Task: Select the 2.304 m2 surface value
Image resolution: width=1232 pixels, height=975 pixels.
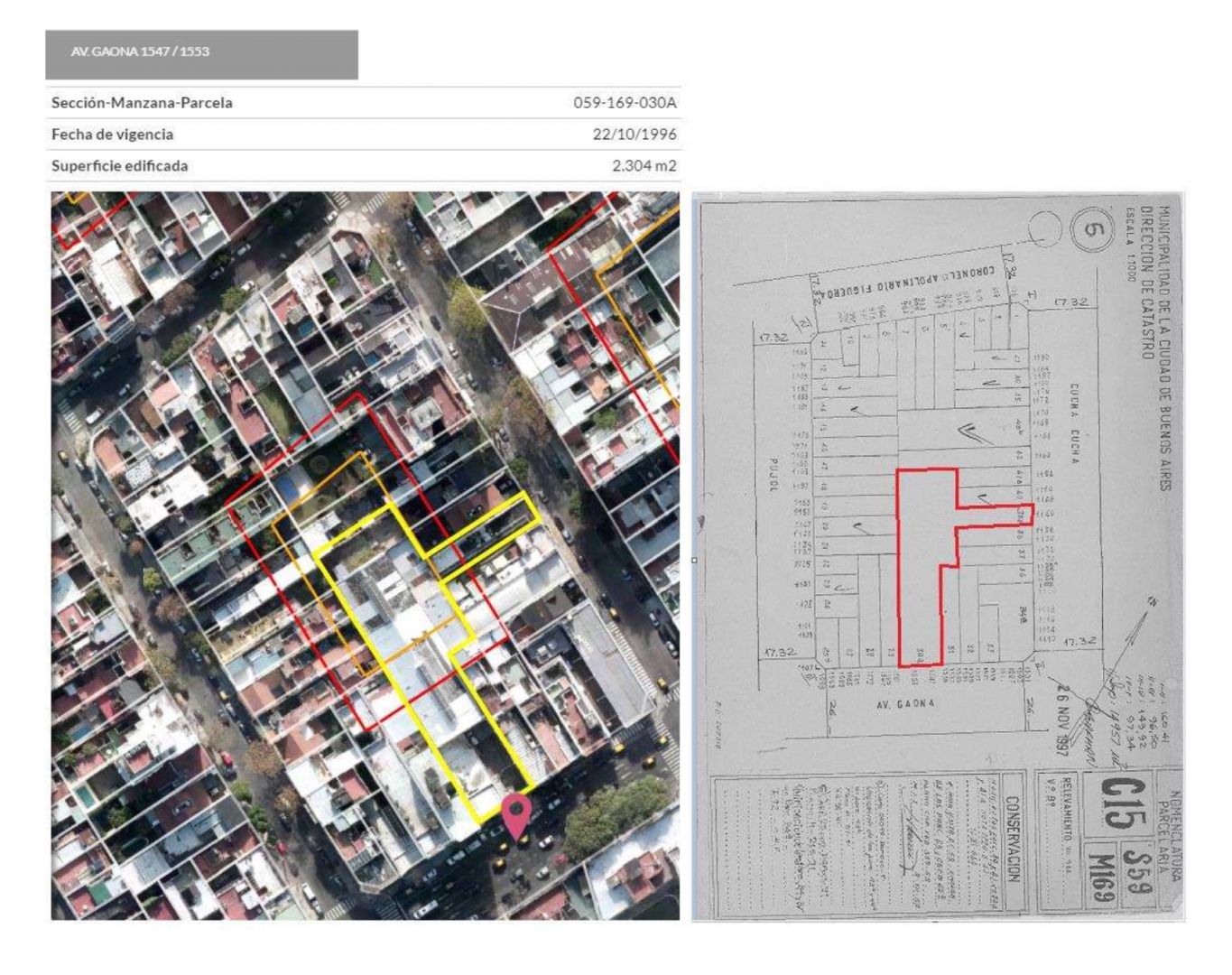Action: 644,166
